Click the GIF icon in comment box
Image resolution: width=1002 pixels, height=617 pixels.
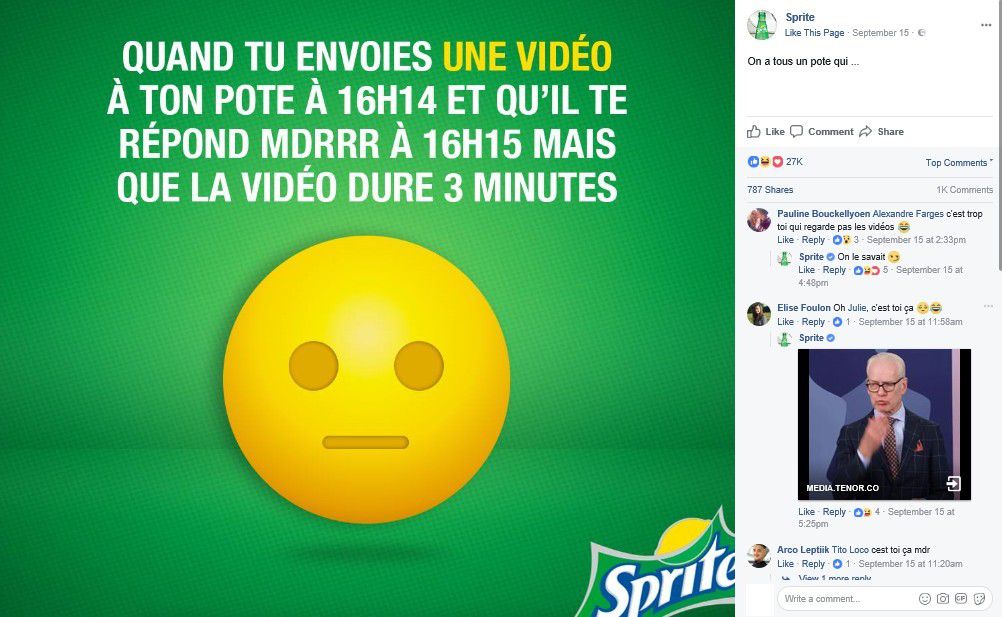pyautogui.click(x=961, y=598)
